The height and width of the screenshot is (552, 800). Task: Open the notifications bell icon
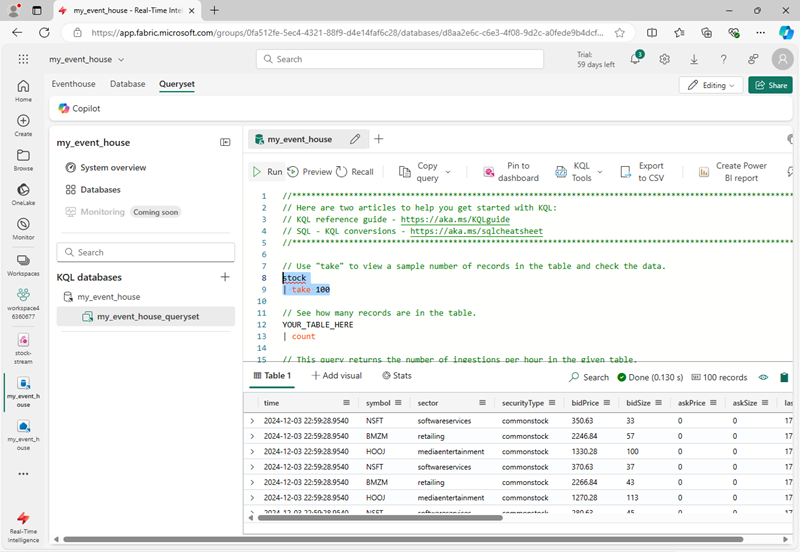click(x=636, y=59)
